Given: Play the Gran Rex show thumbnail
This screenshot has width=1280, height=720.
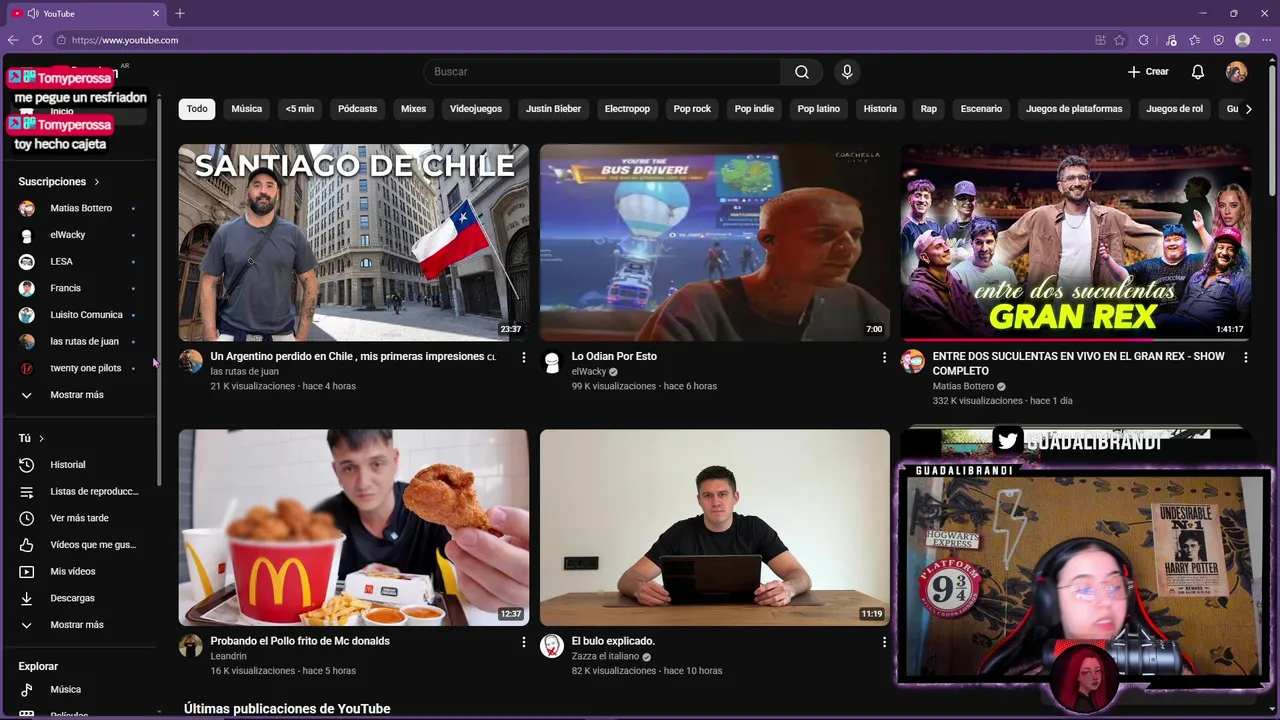Looking at the screenshot, I should (x=1076, y=243).
